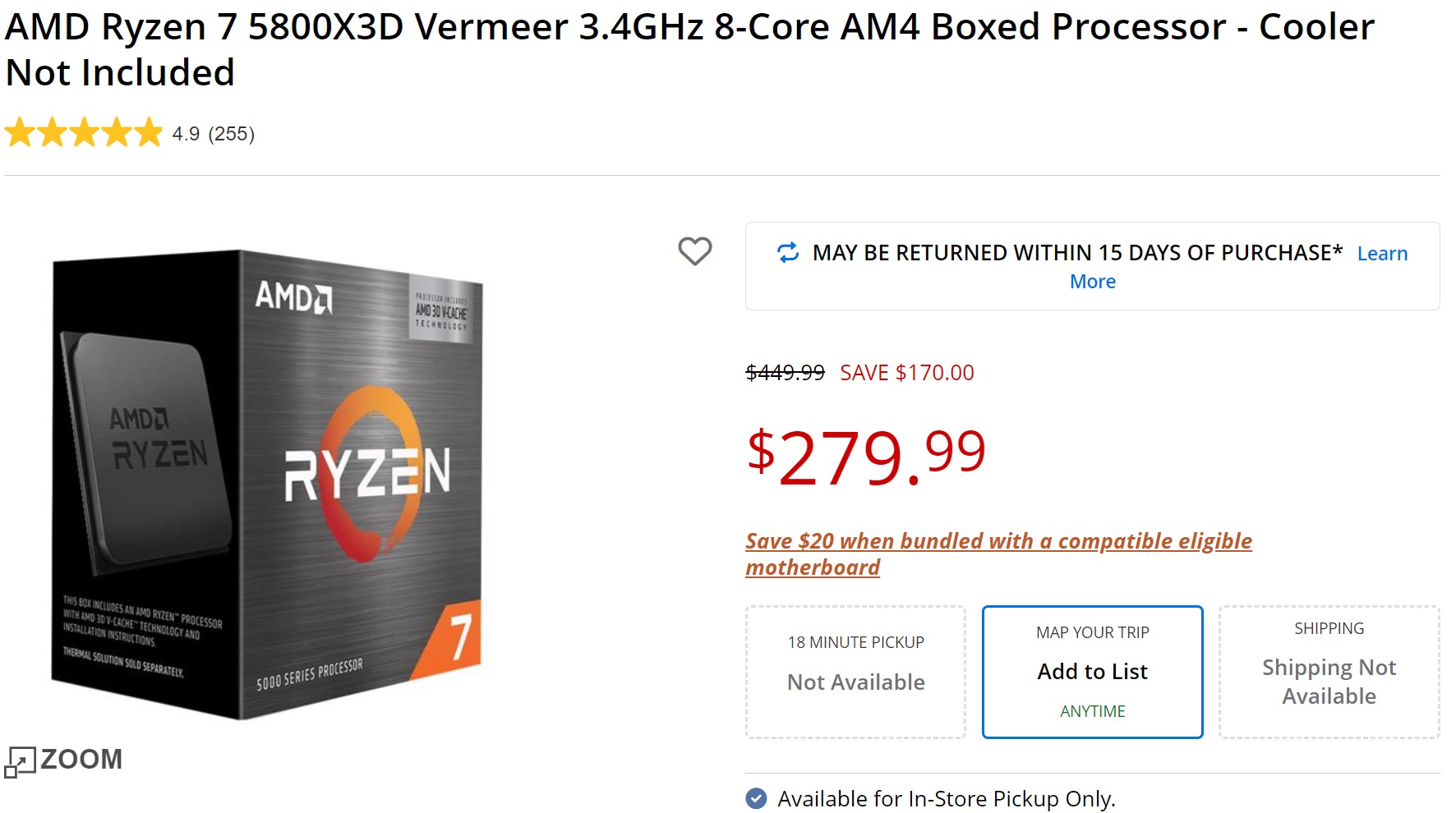Image resolution: width=1456 pixels, height=813 pixels.
Task: Click the Available for In-Store Pickup Only text
Action: [946, 798]
